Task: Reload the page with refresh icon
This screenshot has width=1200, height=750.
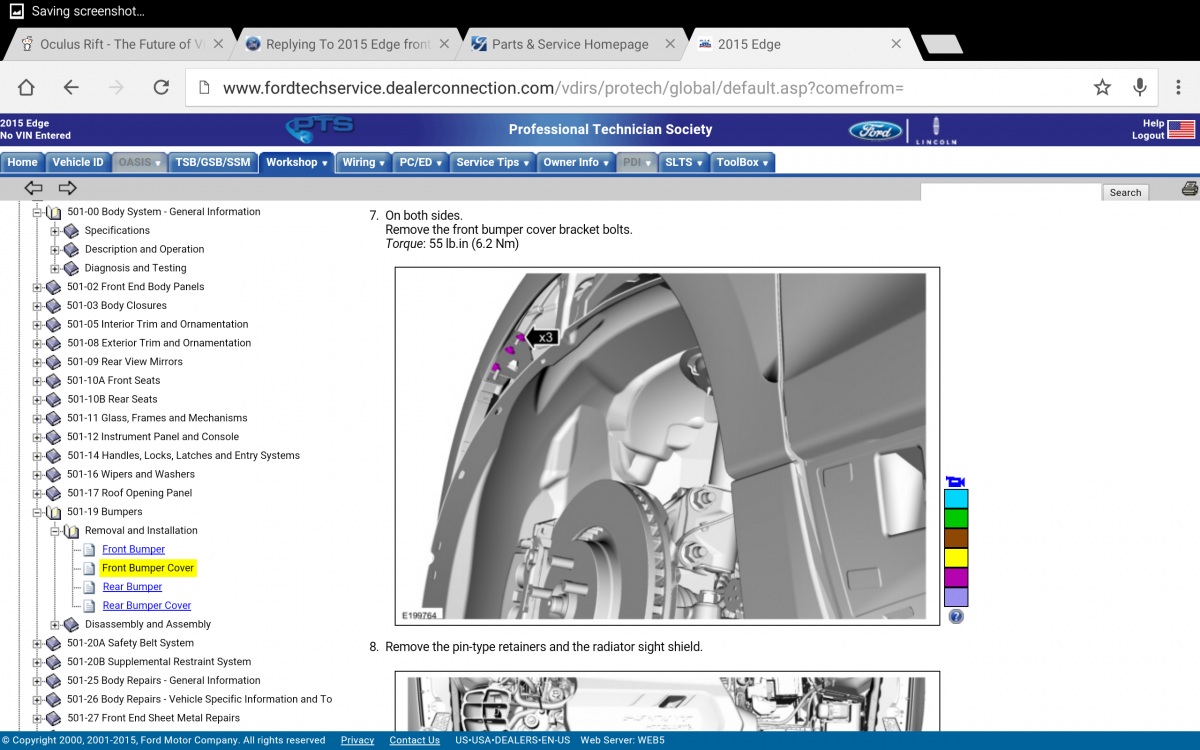Action: click(160, 88)
